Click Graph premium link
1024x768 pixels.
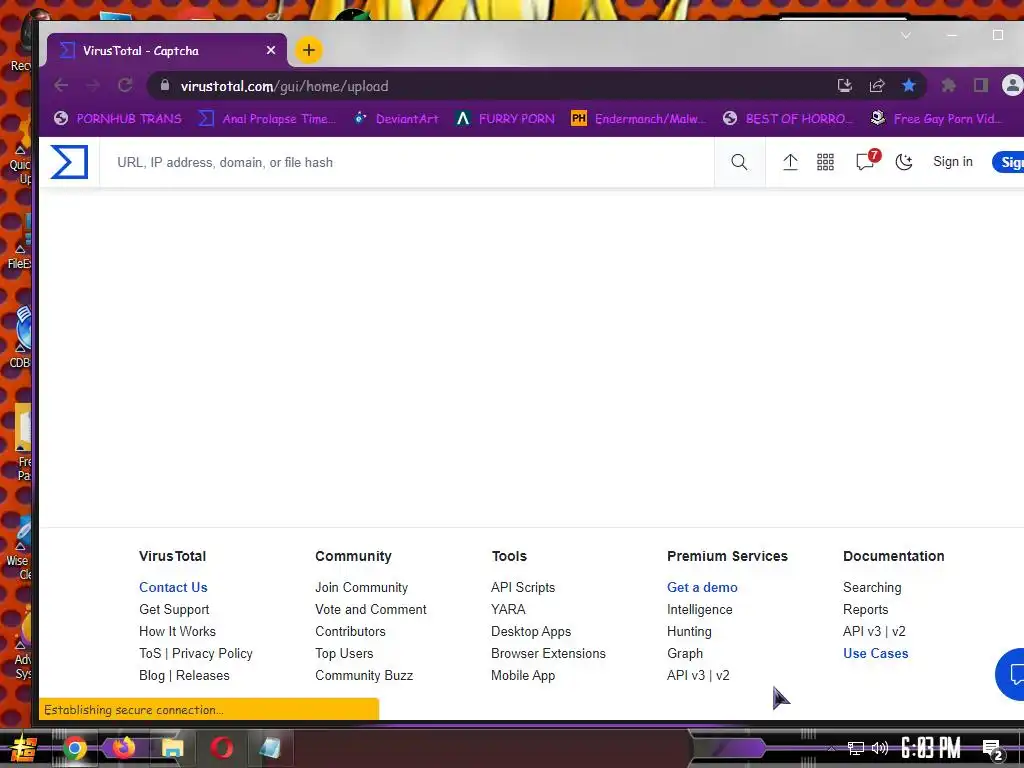(685, 653)
